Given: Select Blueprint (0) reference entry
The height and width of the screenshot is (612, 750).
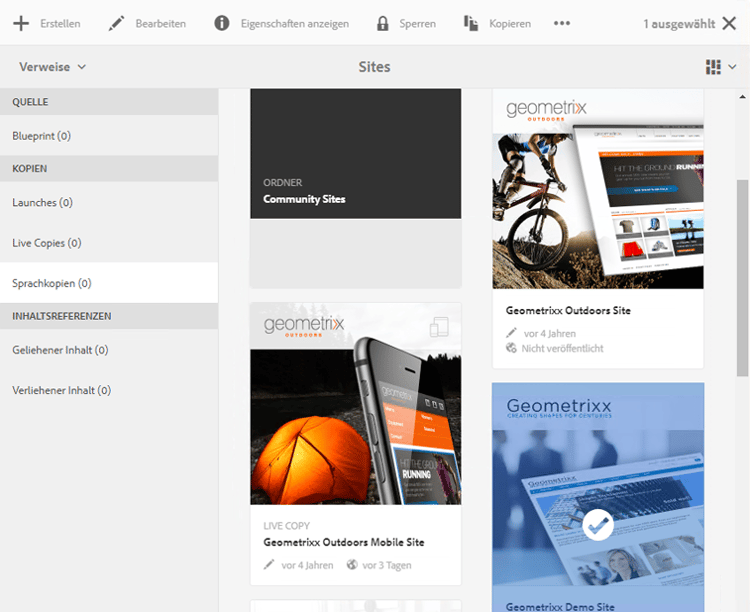Looking at the screenshot, I should click(109, 136).
